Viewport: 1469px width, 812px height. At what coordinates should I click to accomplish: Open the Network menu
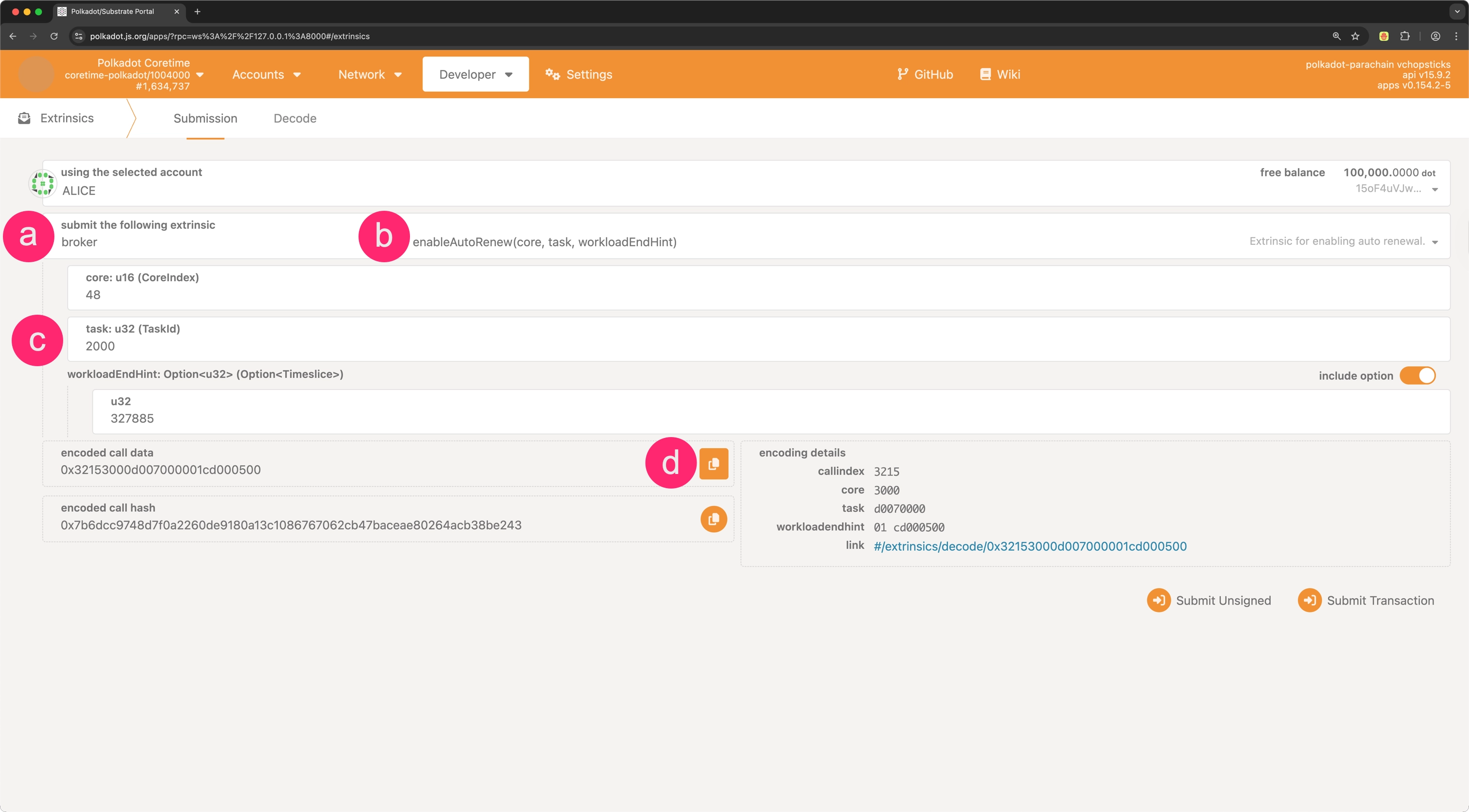(x=370, y=74)
